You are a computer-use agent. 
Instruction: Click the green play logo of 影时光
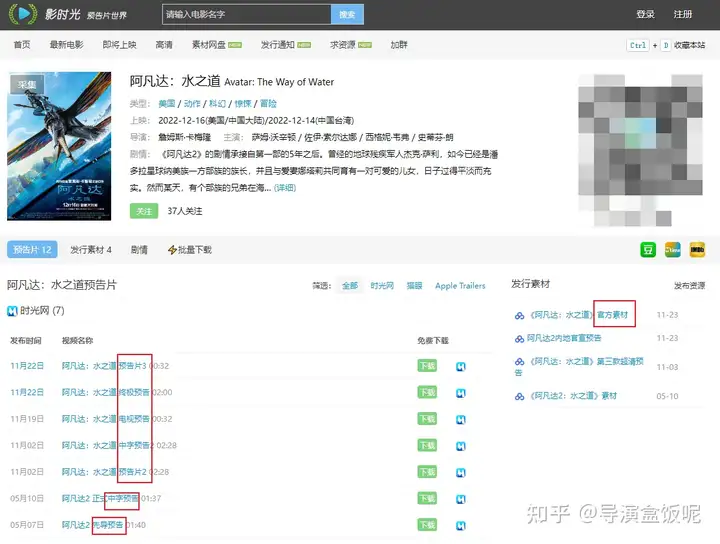tap(23, 14)
